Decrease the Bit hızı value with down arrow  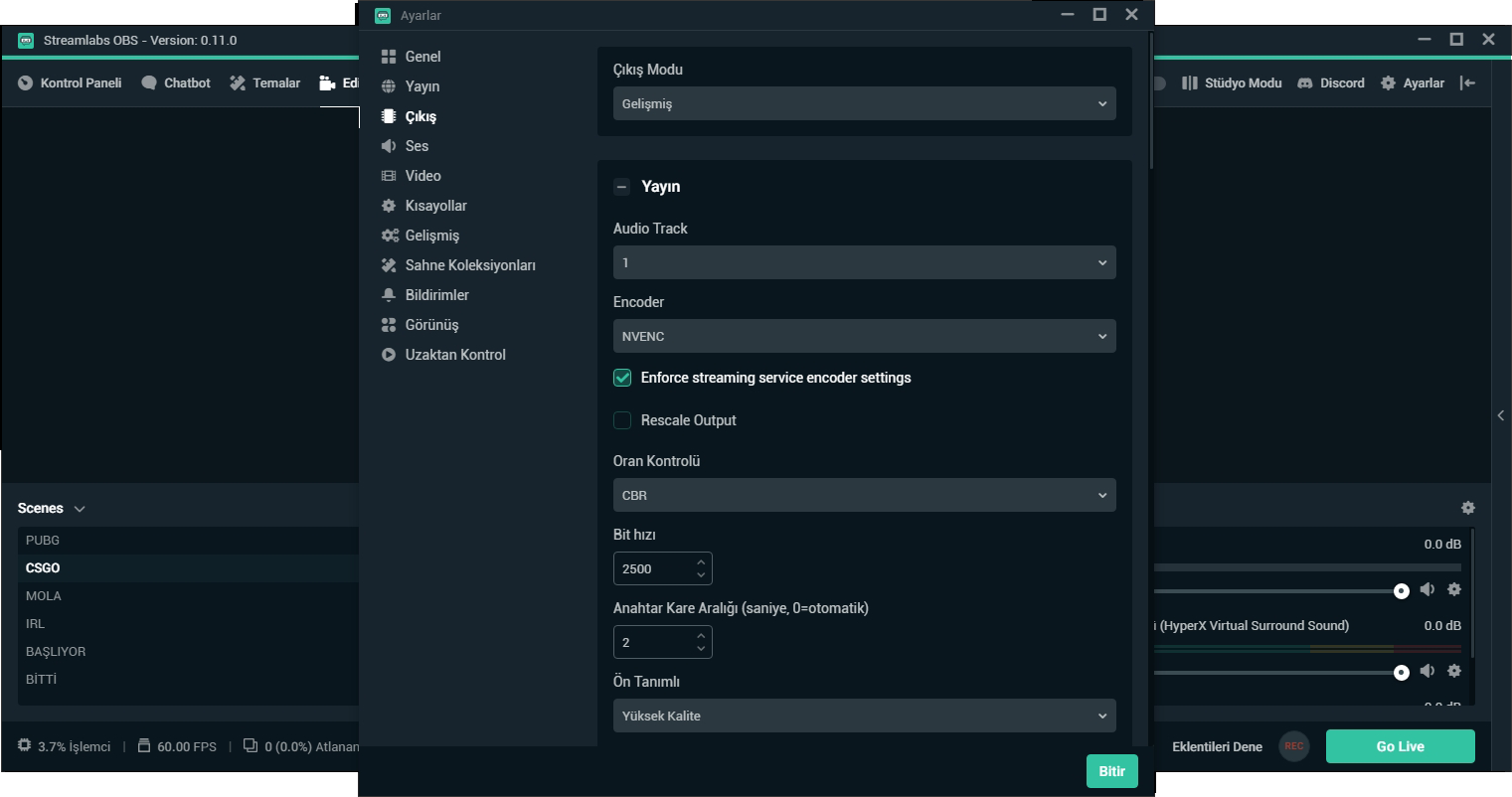(701, 575)
